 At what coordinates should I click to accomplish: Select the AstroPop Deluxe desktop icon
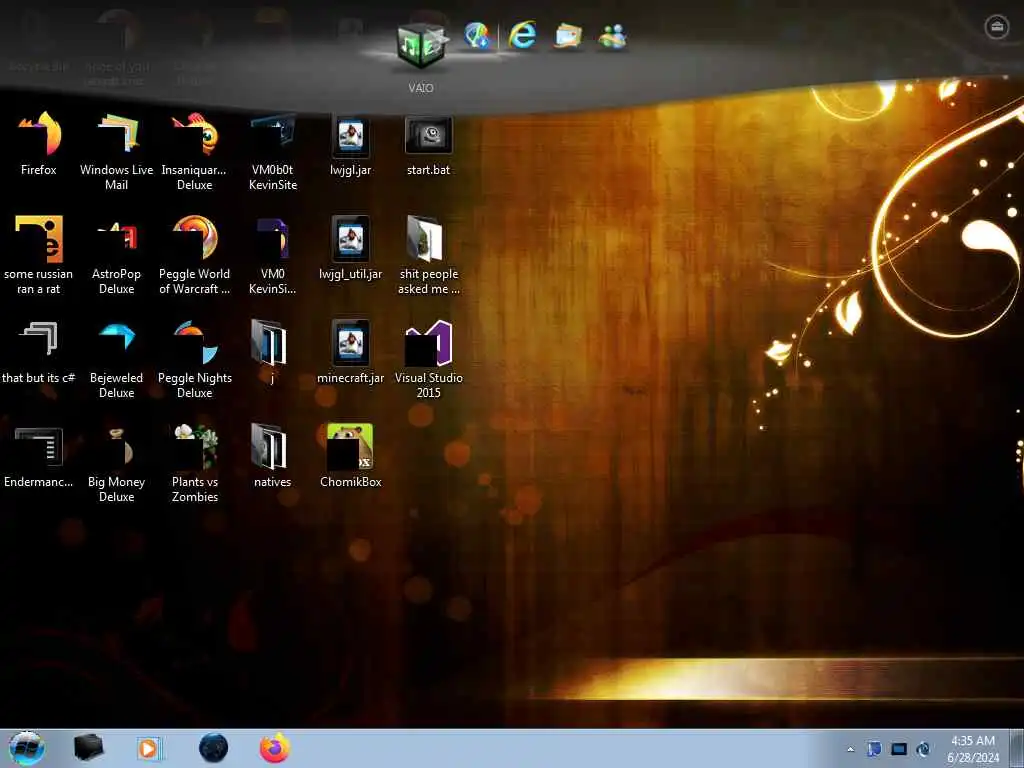(x=117, y=238)
